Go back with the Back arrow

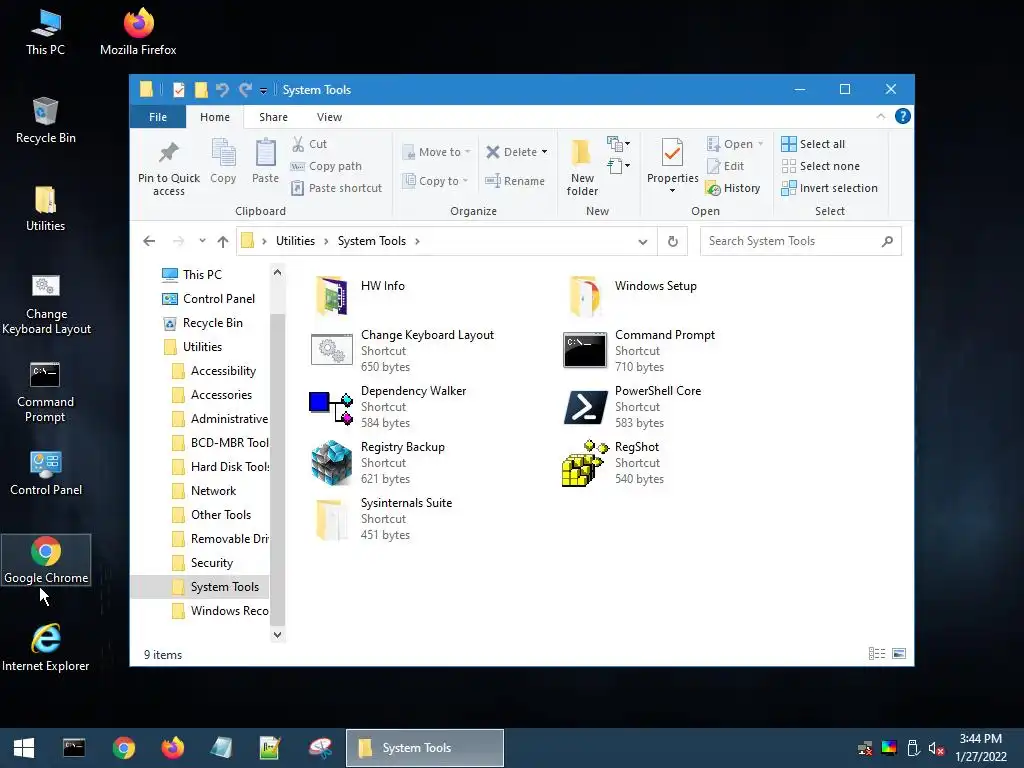pos(149,241)
